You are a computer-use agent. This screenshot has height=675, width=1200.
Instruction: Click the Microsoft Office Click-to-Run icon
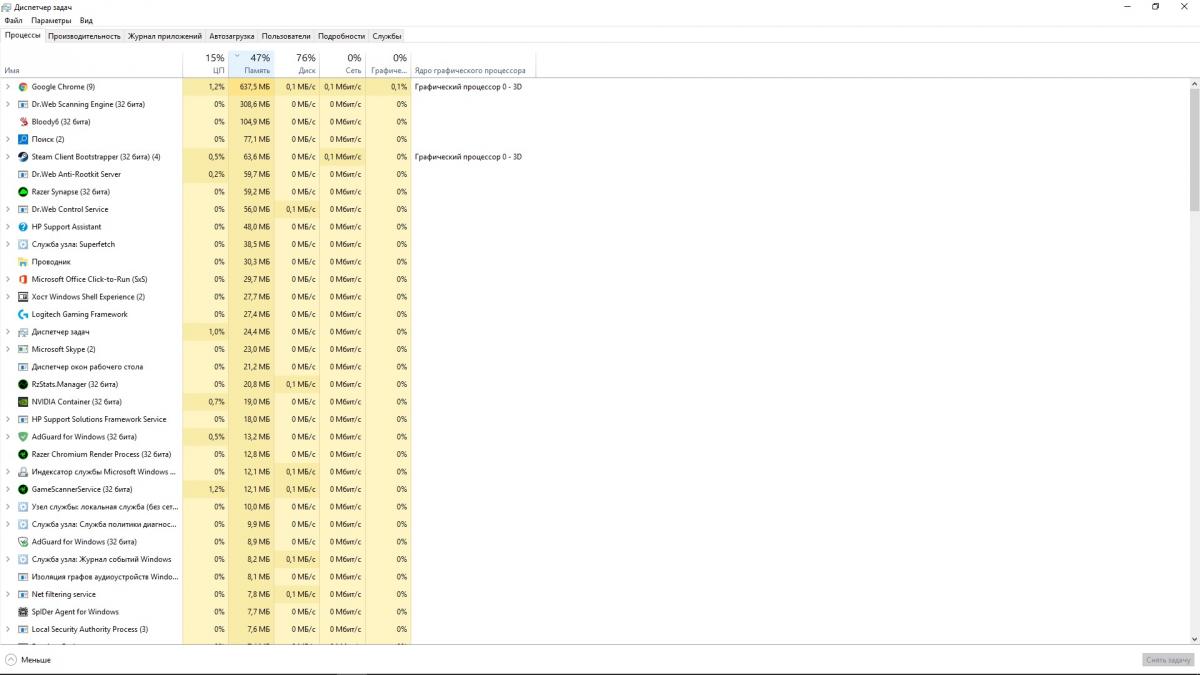click(23, 279)
